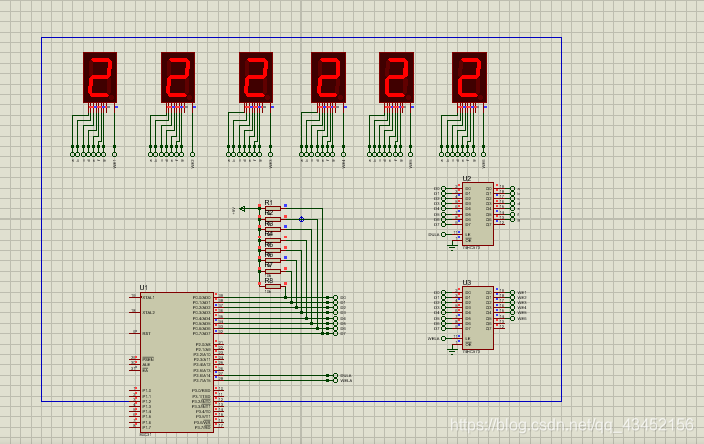Click the WE1 output terminal on U3

512,292
